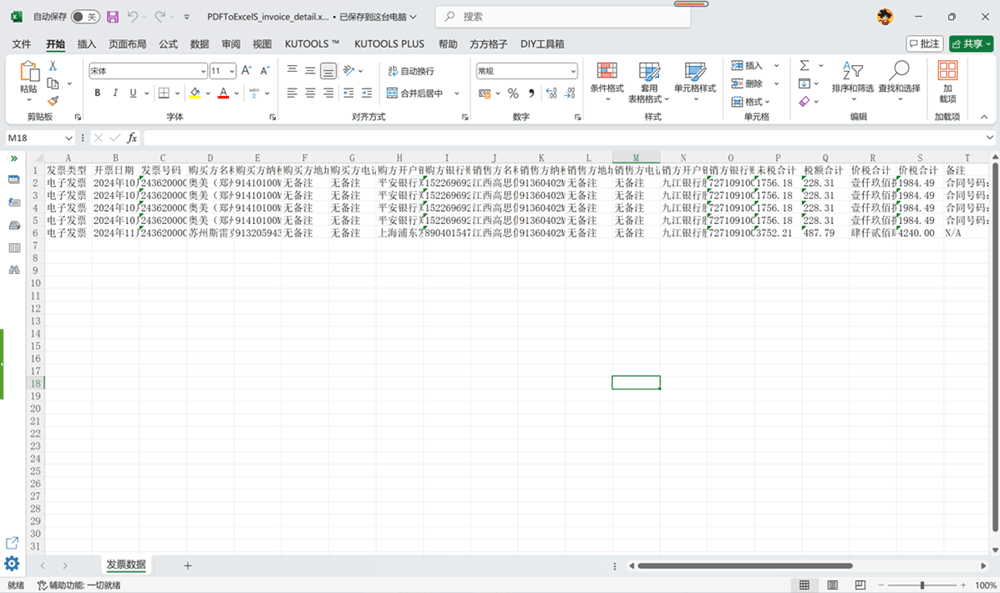Switch to Page Layout (页面布局) tab

128,44
